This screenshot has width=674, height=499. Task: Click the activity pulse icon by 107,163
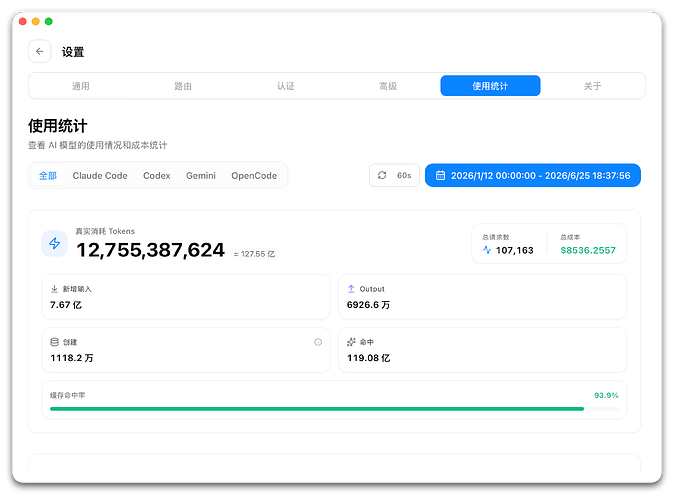coord(487,250)
